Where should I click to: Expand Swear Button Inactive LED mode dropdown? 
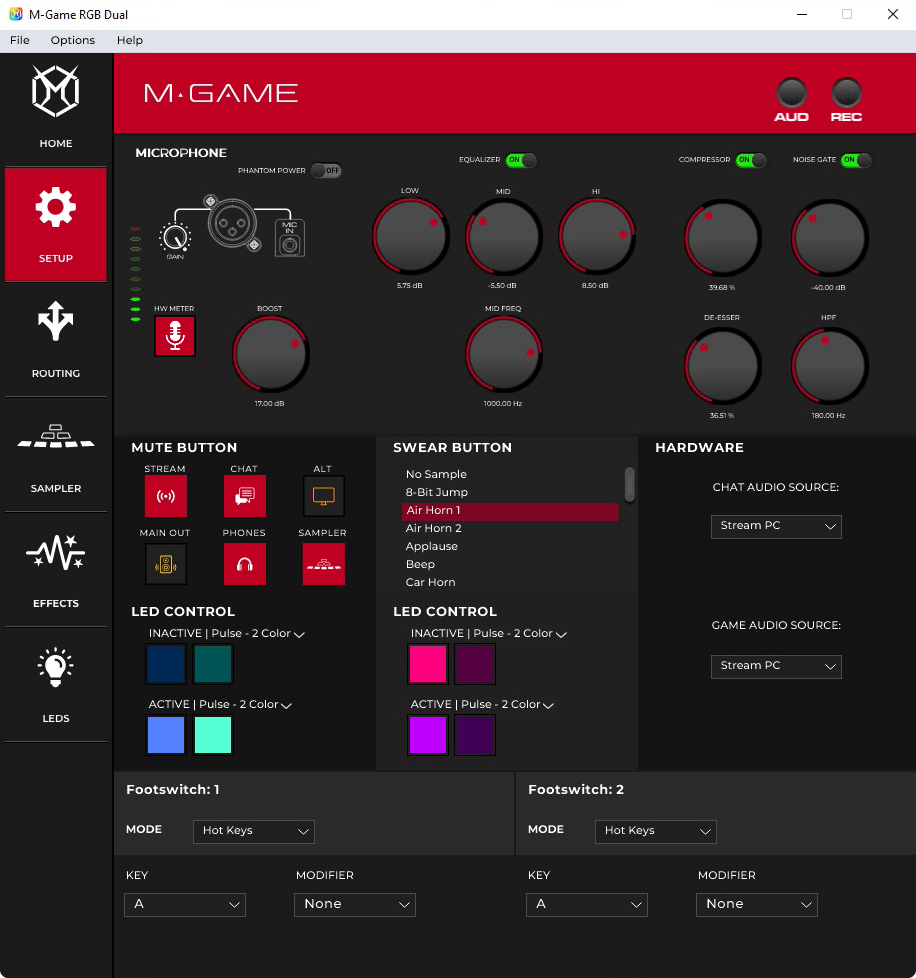tap(488, 634)
